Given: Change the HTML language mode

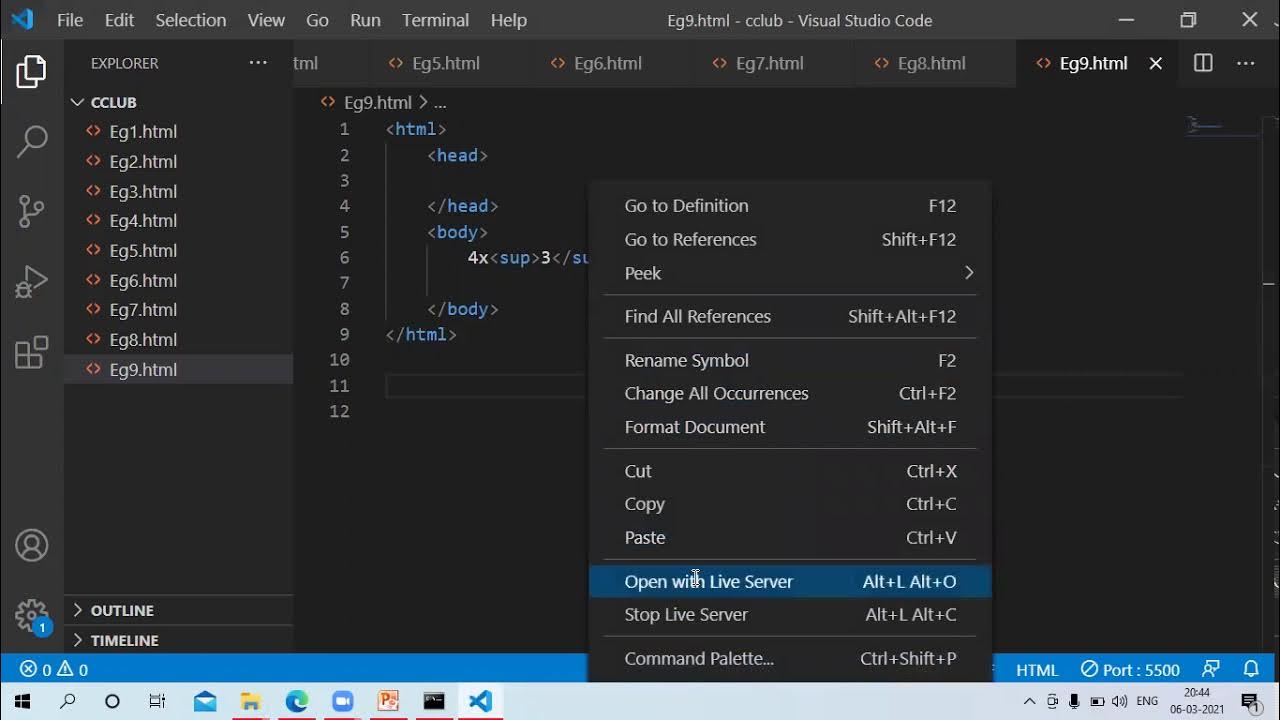Looking at the screenshot, I should 1036,669.
